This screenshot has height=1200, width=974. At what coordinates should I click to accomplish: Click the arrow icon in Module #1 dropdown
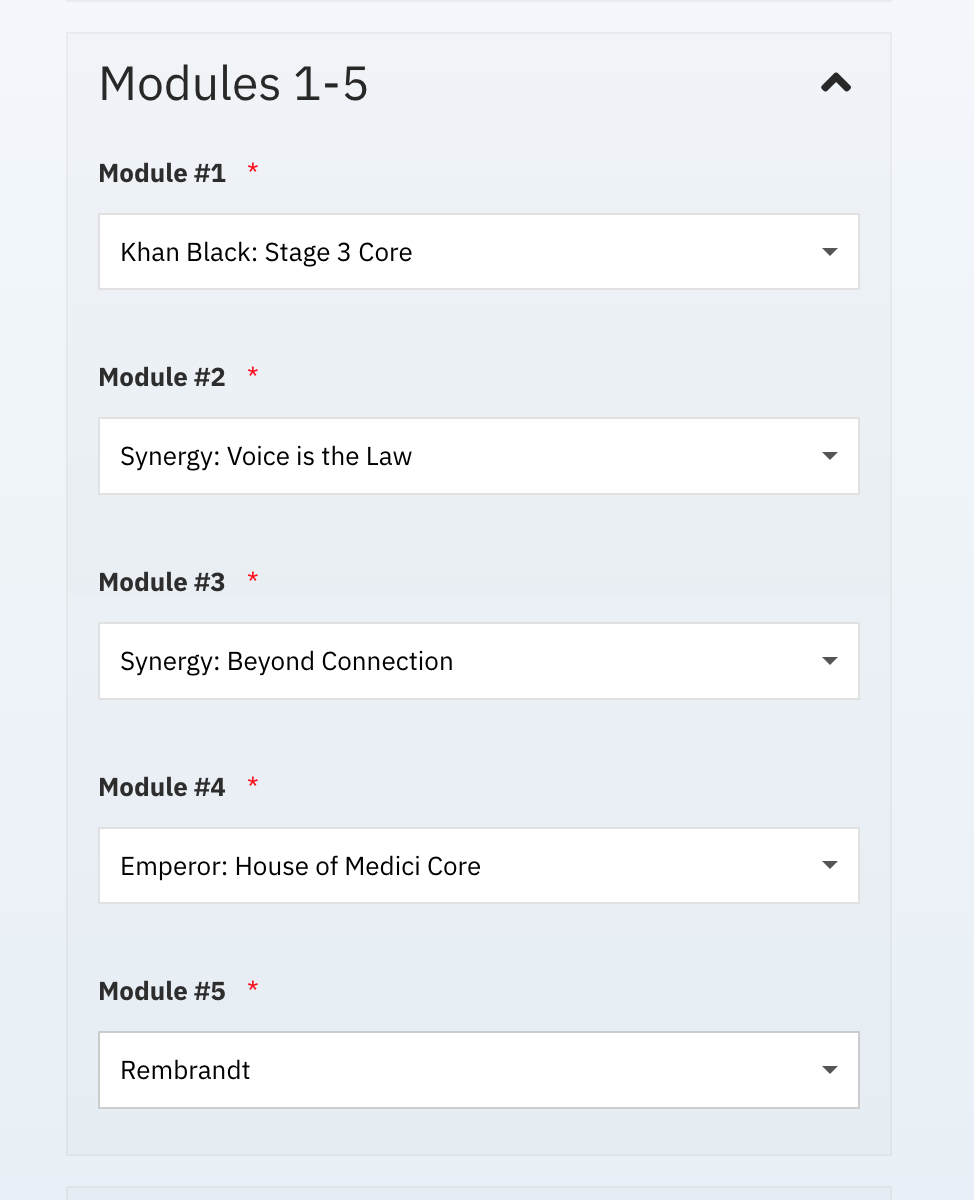[x=829, y=252]
